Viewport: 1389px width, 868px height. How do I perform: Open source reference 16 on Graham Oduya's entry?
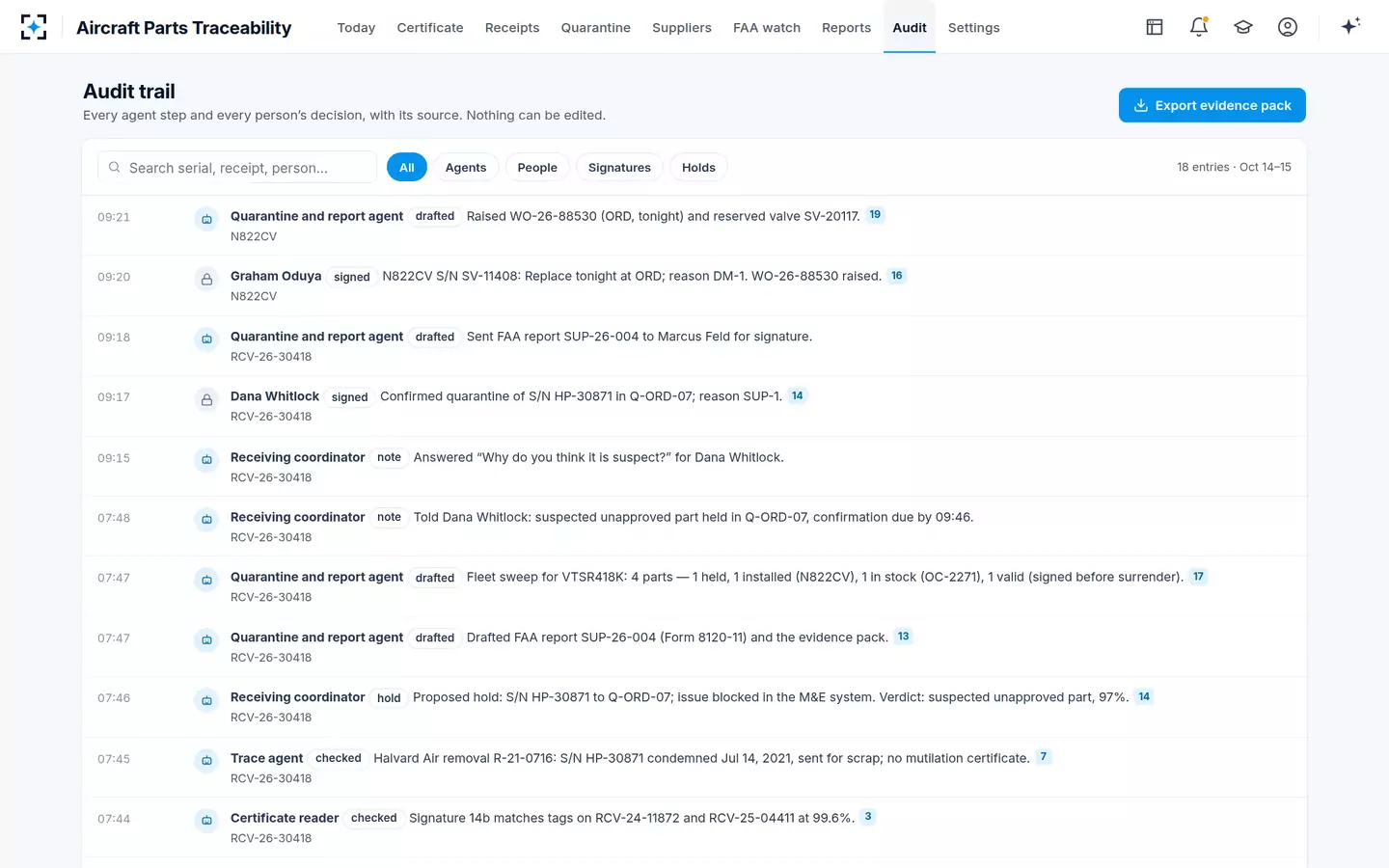coord(897,276)
